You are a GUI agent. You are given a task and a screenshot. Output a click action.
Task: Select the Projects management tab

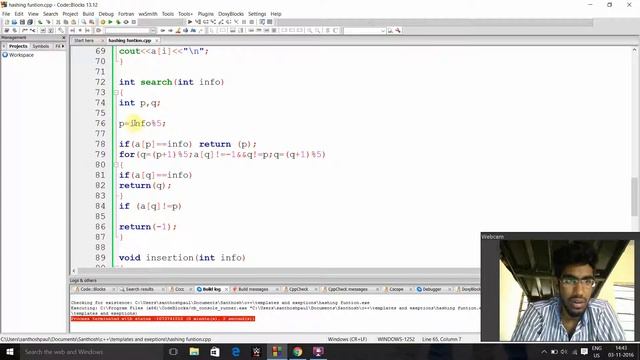18,46
